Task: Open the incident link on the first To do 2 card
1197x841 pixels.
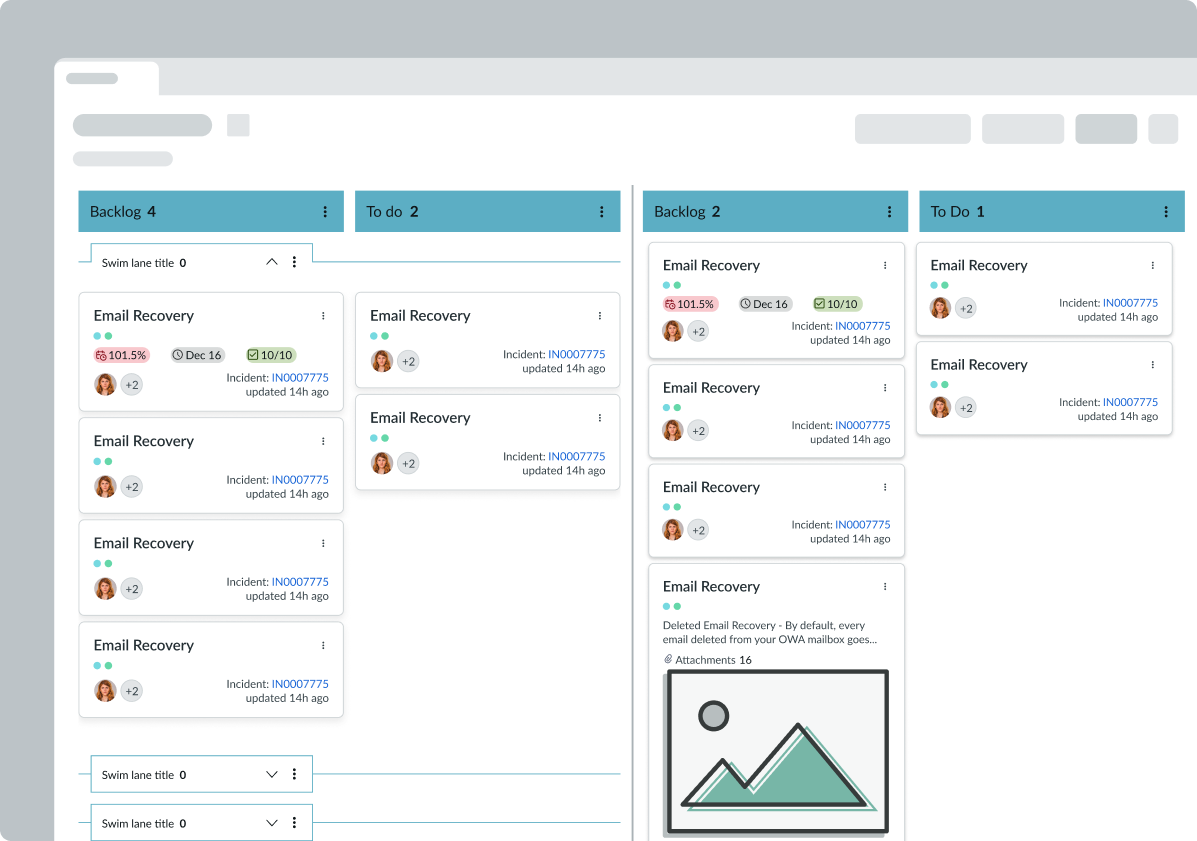Action: click(576, 354)
